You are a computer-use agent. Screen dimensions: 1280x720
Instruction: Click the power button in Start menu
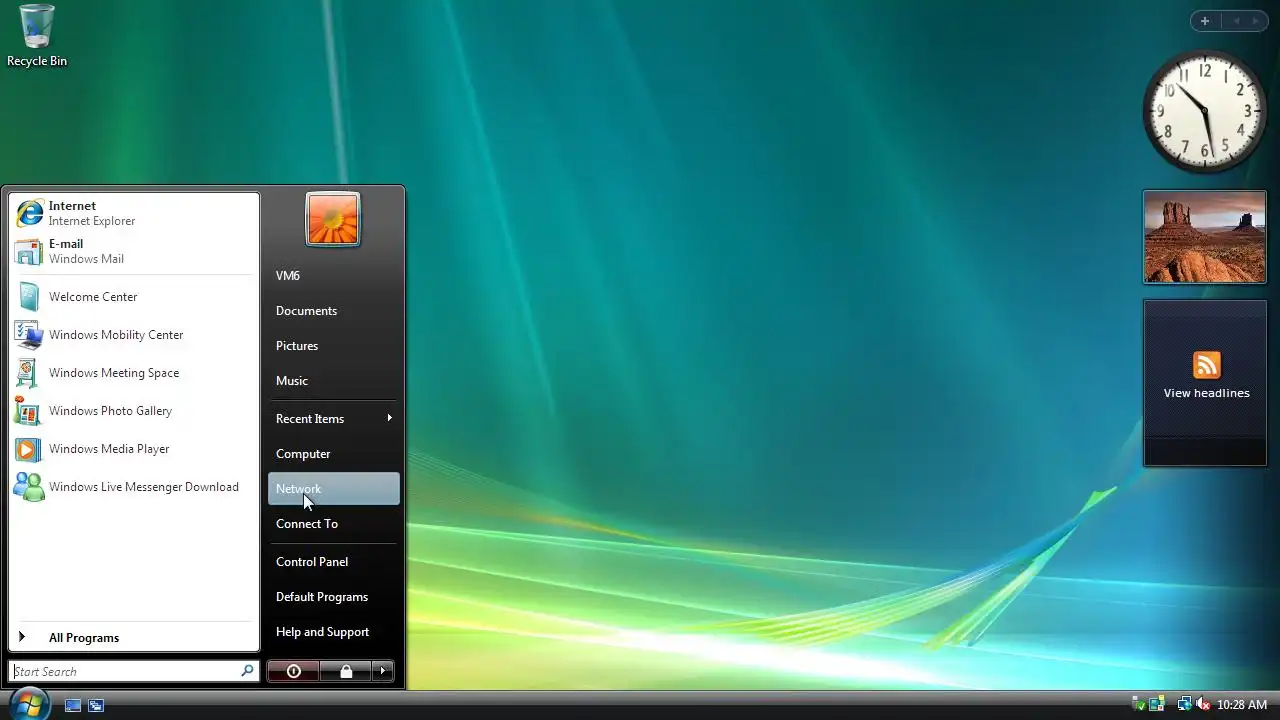pos(294,671)
